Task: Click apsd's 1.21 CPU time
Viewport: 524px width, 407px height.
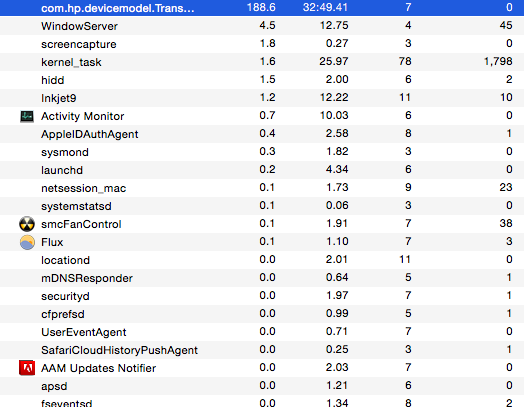Action: [x=337, y=386]
